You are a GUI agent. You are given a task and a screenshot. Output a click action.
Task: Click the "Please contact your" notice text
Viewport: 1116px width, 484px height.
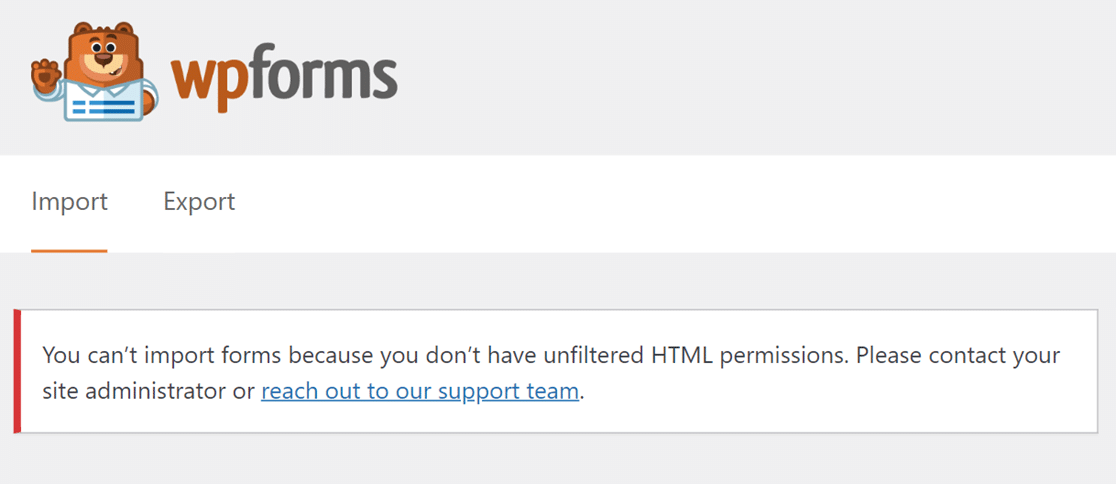tap(958, 354)
